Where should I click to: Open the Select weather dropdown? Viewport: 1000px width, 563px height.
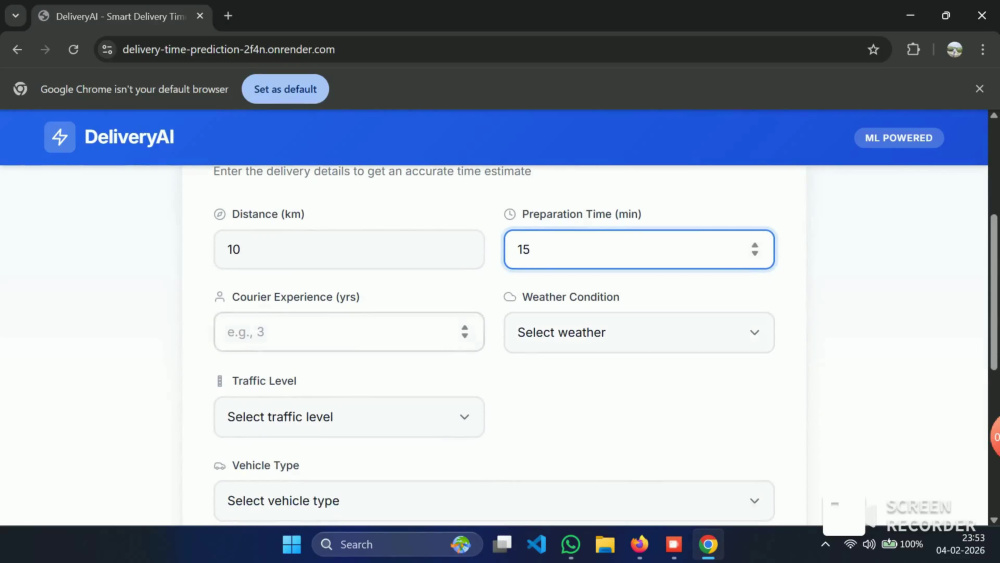click(x=639, y=332)
